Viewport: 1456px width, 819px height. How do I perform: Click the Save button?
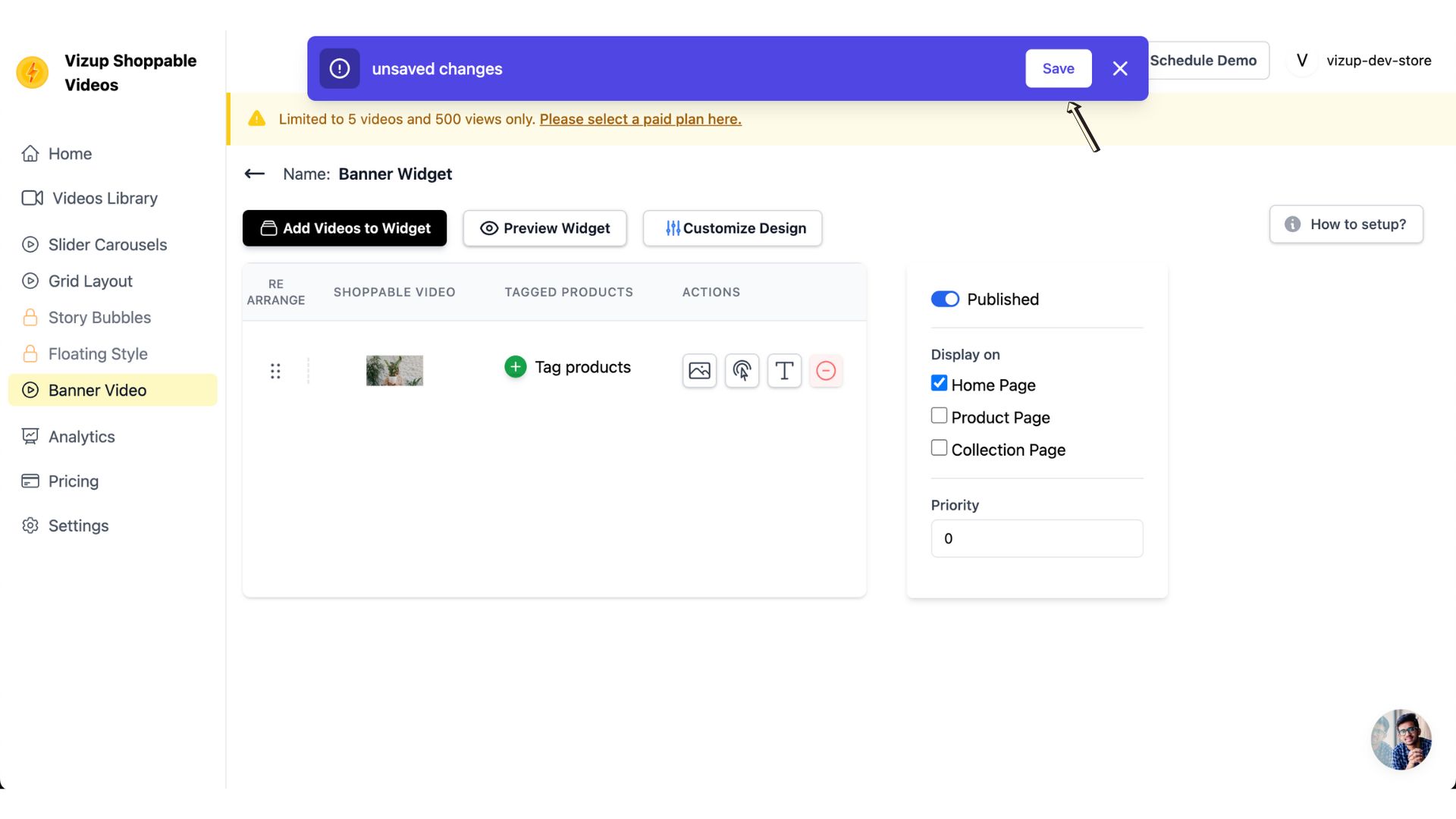coord(1058,69)
